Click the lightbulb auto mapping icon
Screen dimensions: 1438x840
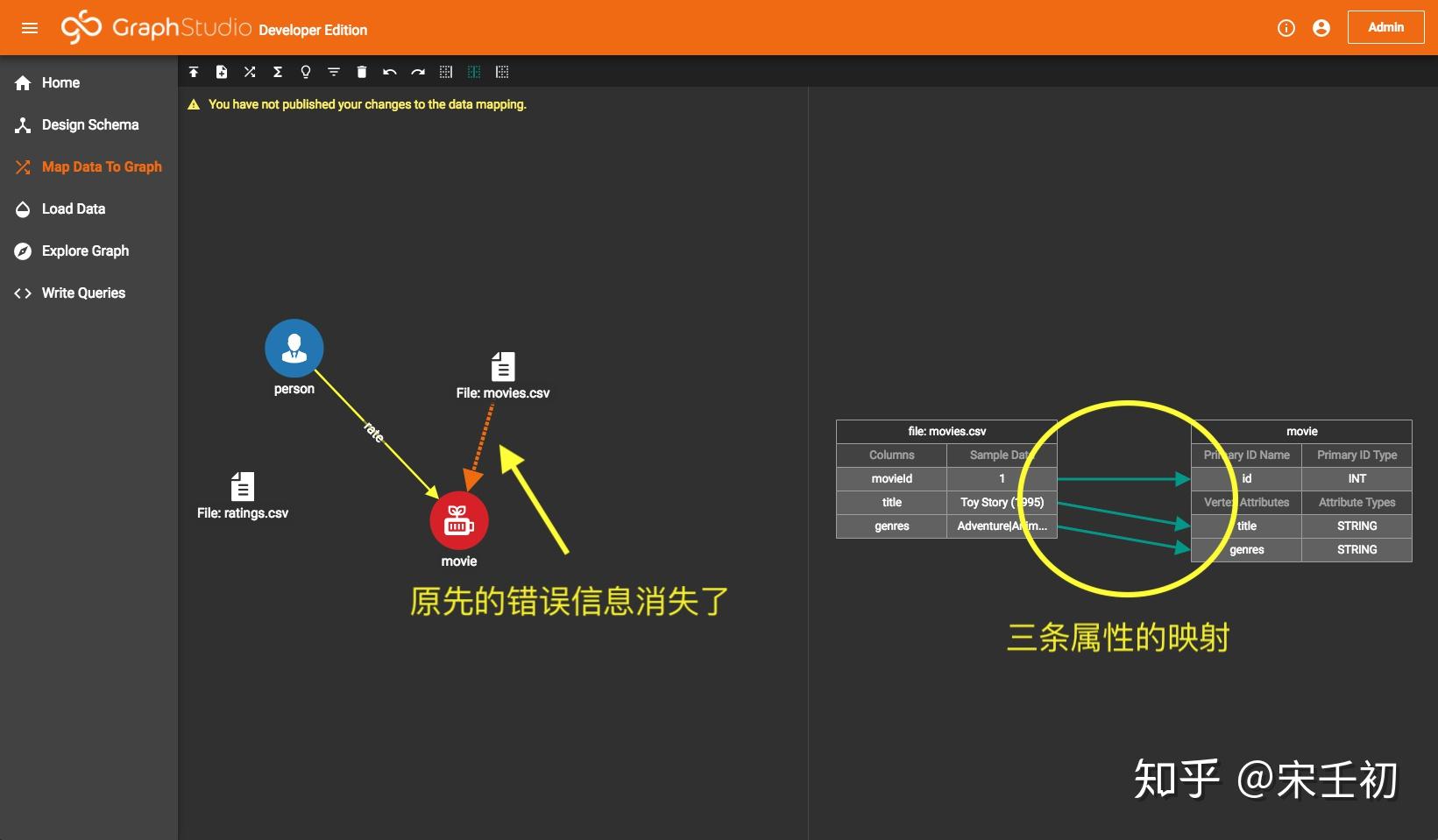(x=306, y=72)
